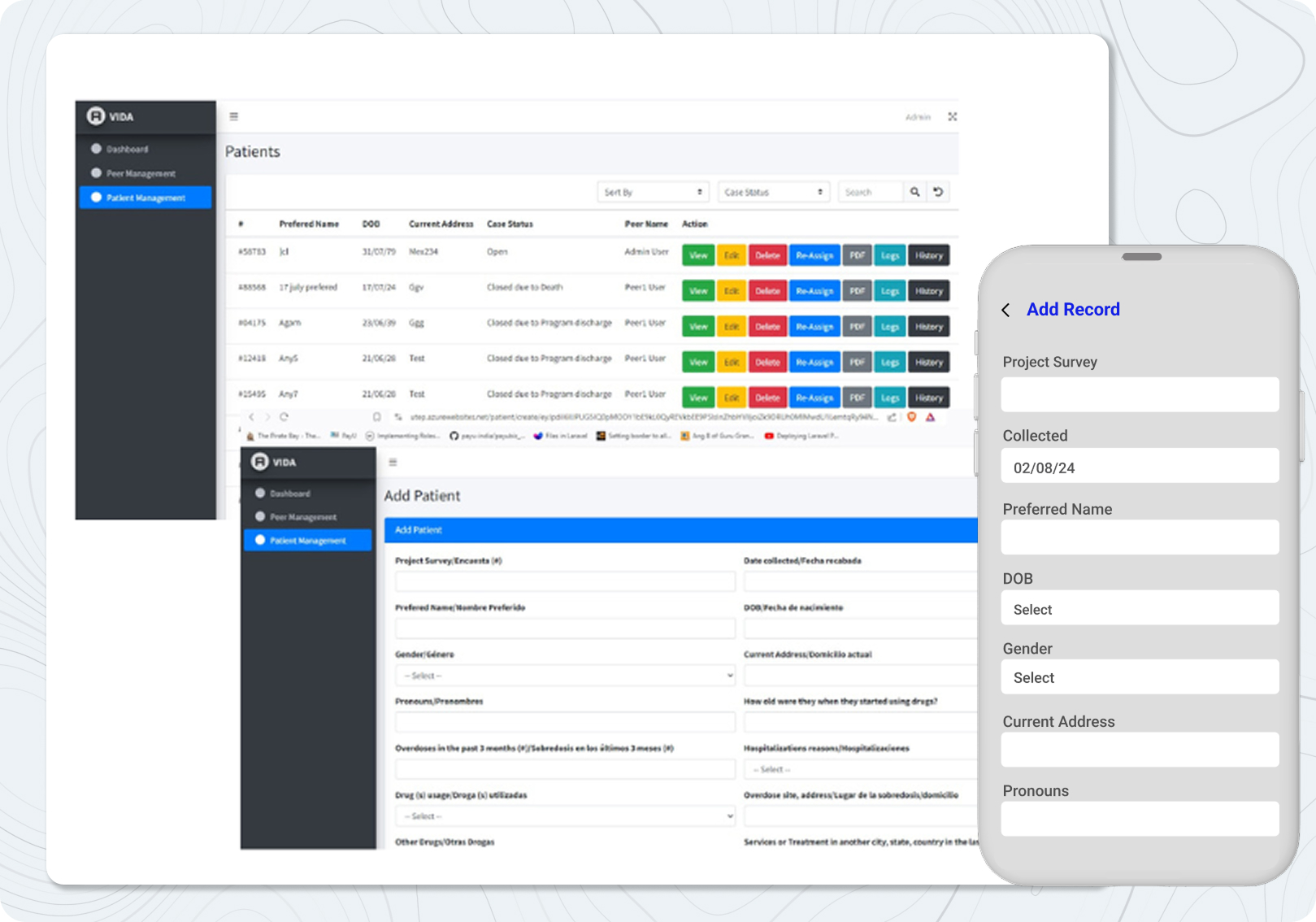Click the search magnifier icon in Patients
The width and height of the screenshot is (1316, 922).
(914, 192)
